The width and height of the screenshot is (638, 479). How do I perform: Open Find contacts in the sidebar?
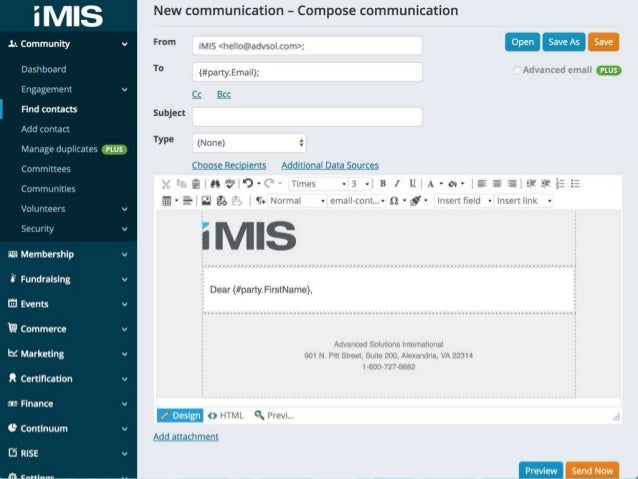pos(49,109)
